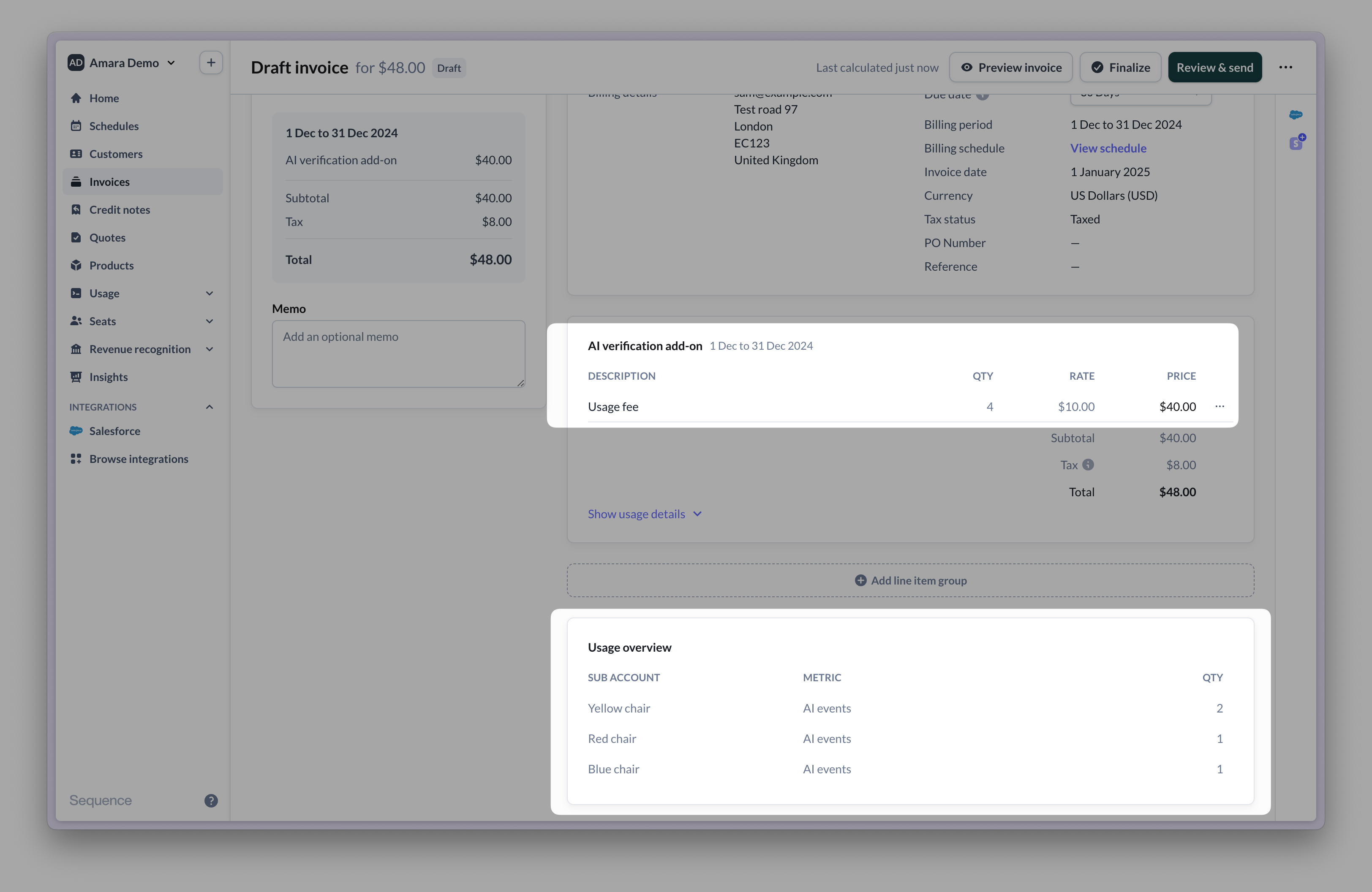This screenshot has height=892, width=1372.
Task: Click Review & send button
Action: [1214, 68]
